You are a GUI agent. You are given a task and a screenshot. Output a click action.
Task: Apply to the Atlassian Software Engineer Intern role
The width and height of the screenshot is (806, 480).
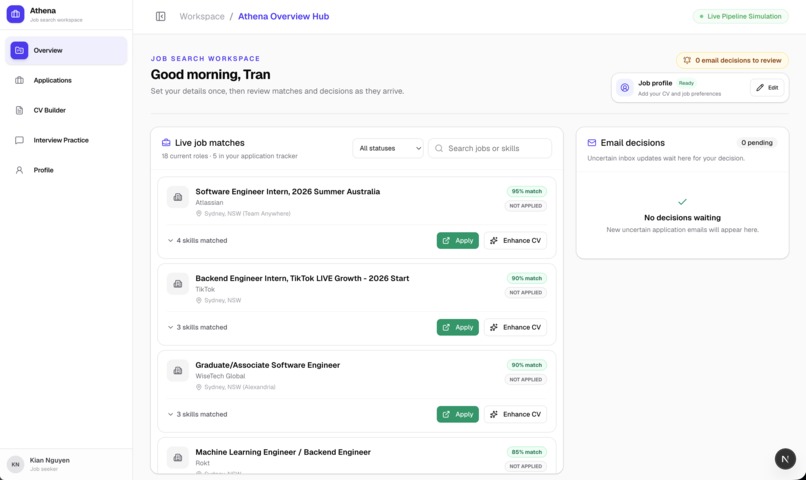457,241
